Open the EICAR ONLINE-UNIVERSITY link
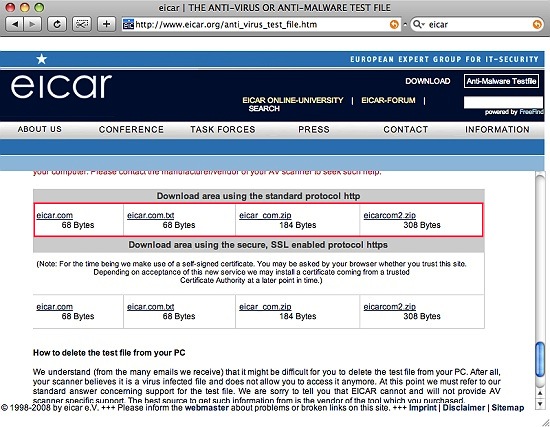This screenshot has height=427, width=550. coord(293,100)
